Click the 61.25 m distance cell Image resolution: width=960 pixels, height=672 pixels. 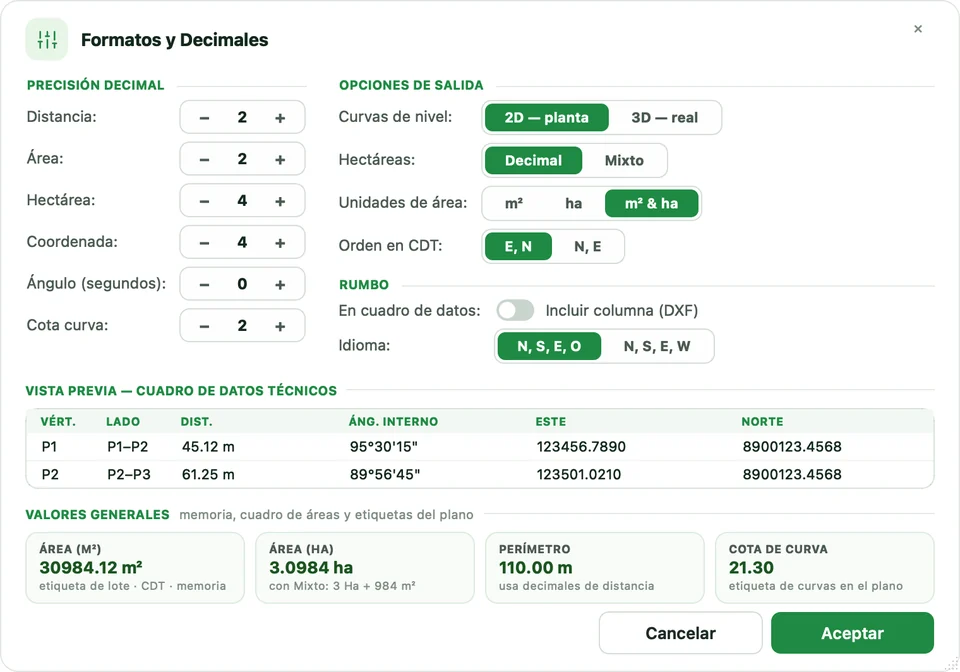pos(208,474)
